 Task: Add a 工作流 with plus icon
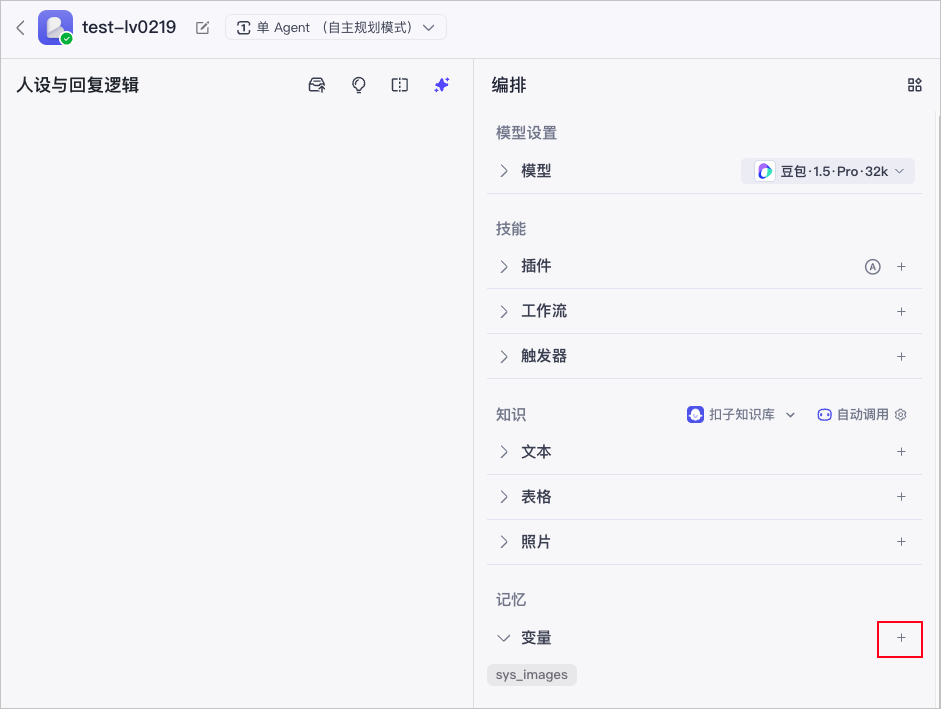pos(901,312)
